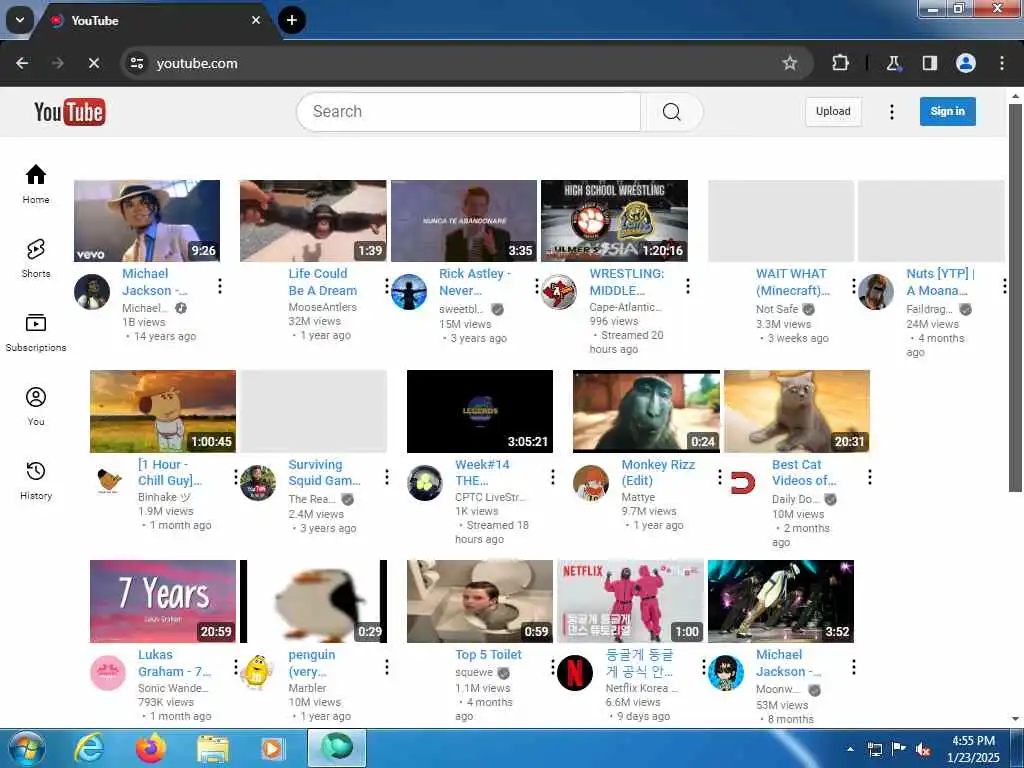The width and height of the screenshot is (1024, 768).
Task: Click the Upload button
Action: click(x=833, y=112)
